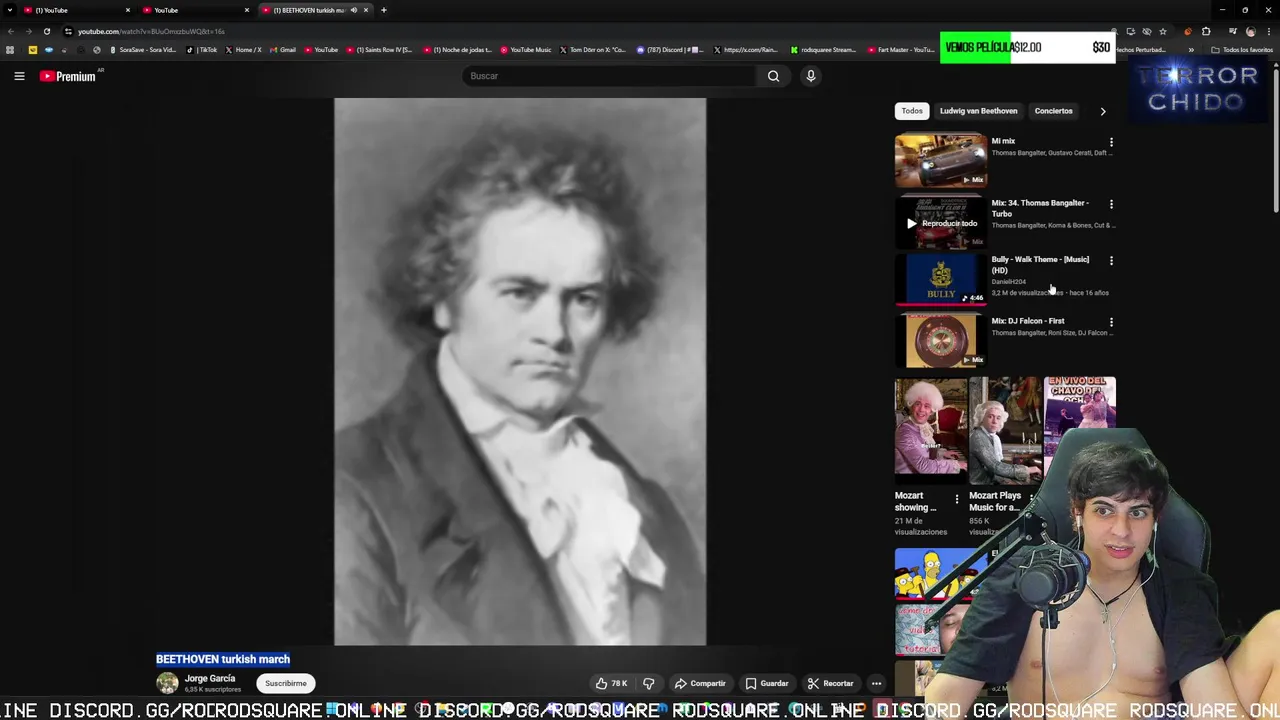The width and height of the screenshot is (1280, 720).
Task: Show more filter chips with the arrow
Action: pos(1103,111)
